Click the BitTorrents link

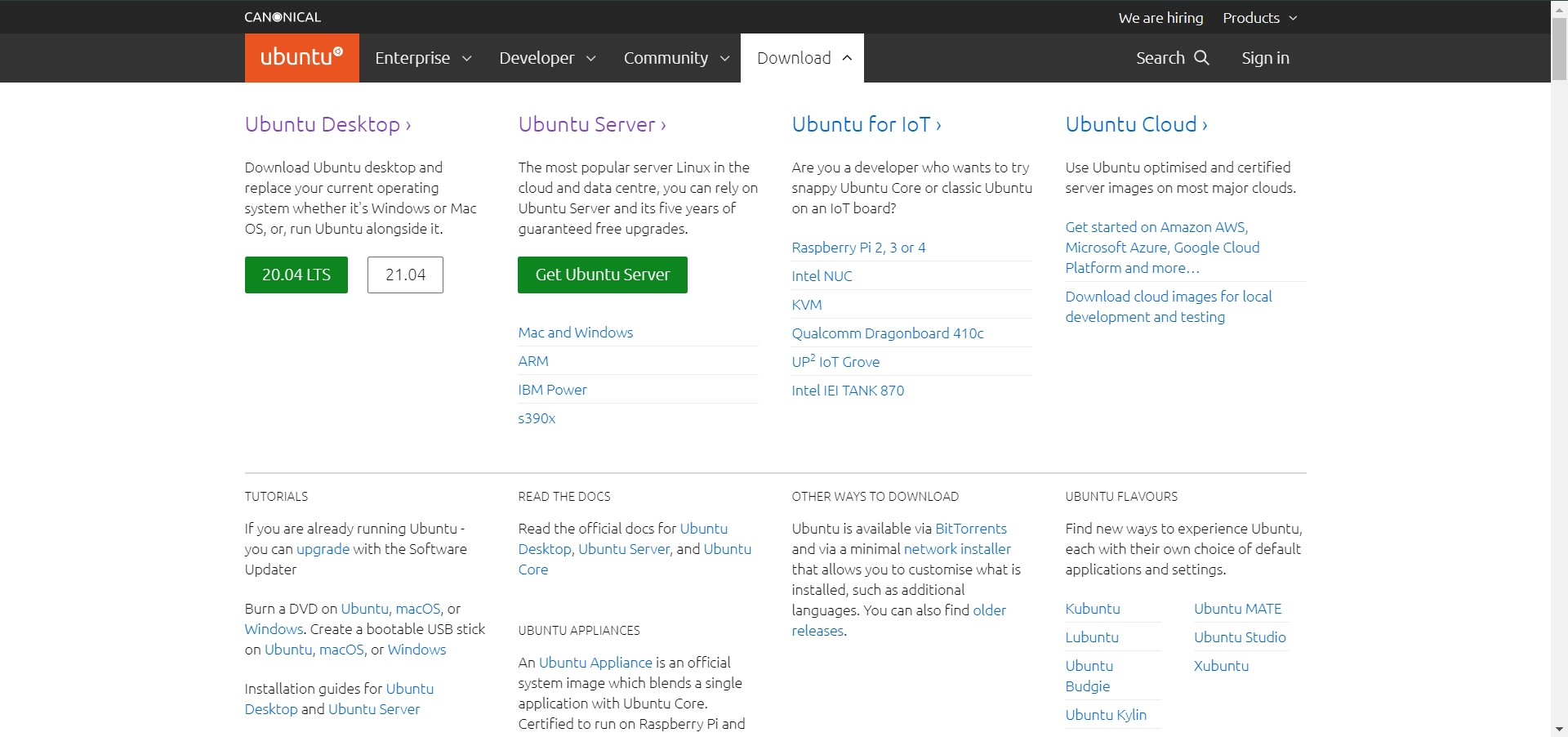(x=971, y=529)
